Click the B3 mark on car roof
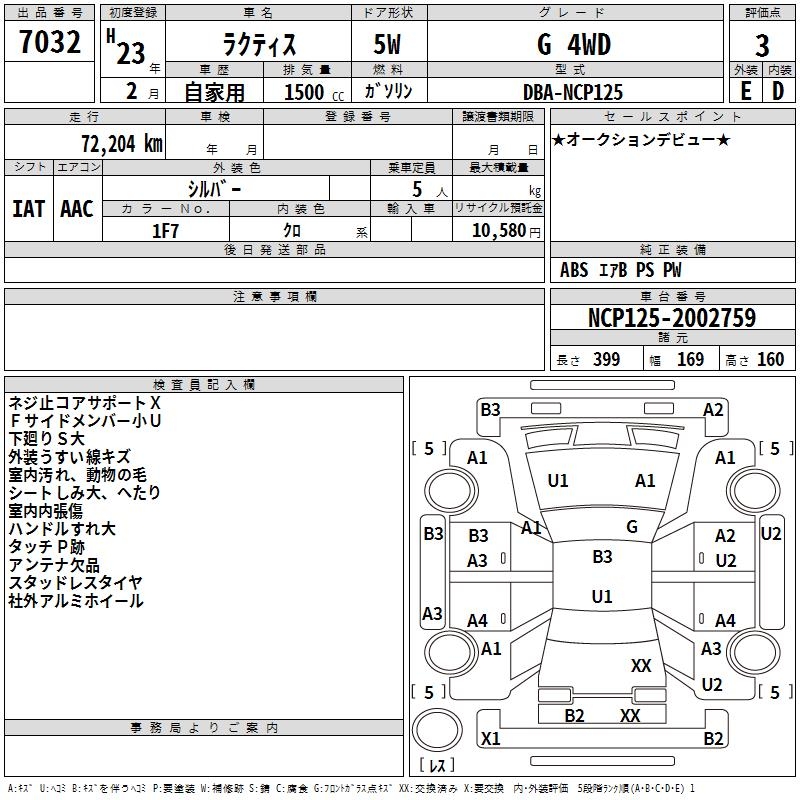The height and width of the screenshot is (800, 800). 602,556
